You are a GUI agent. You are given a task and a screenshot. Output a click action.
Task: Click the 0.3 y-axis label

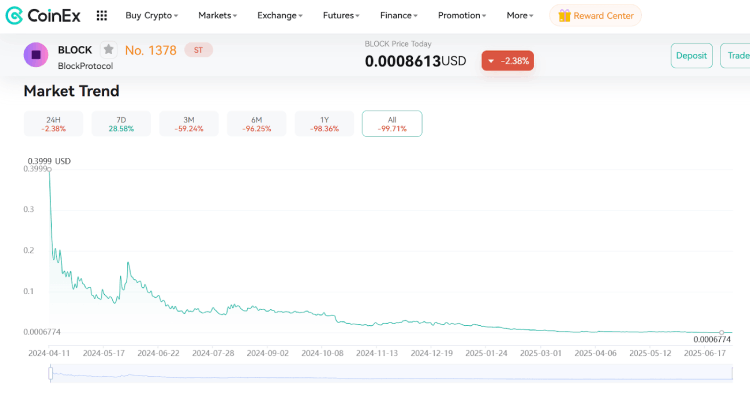coord(29,209)
